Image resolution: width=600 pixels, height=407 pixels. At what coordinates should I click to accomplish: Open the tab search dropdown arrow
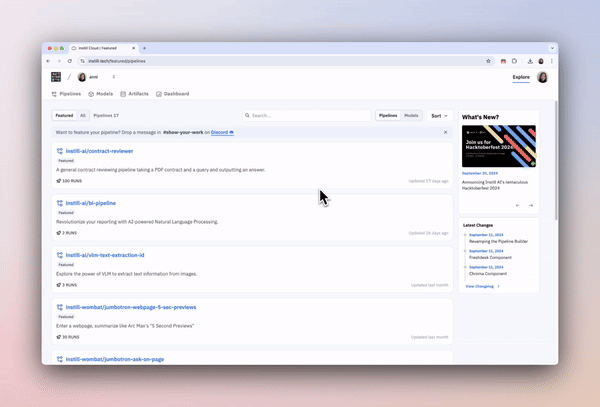[552, 48]
